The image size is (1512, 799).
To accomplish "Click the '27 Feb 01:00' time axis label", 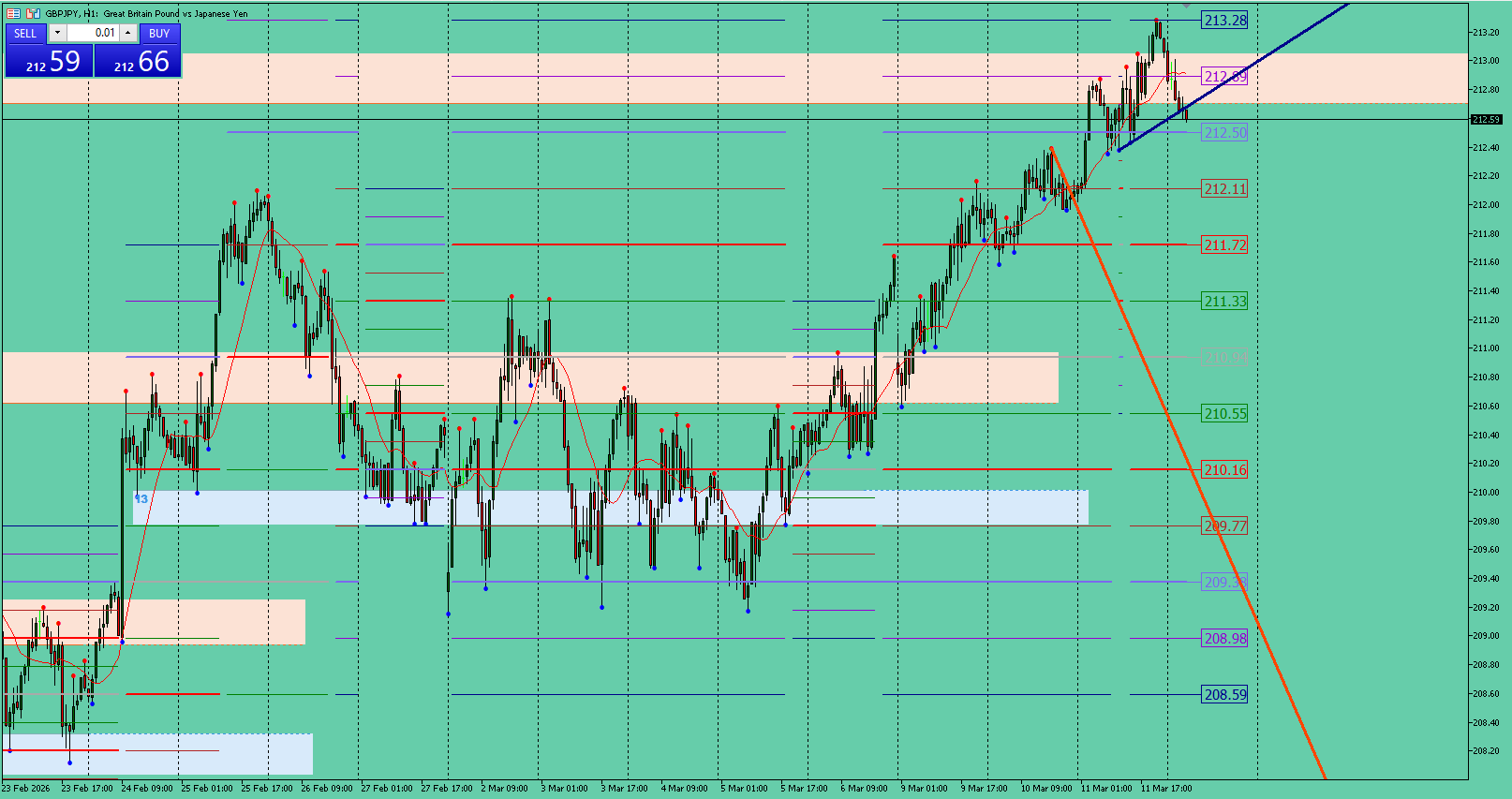I will pos(387,788).
